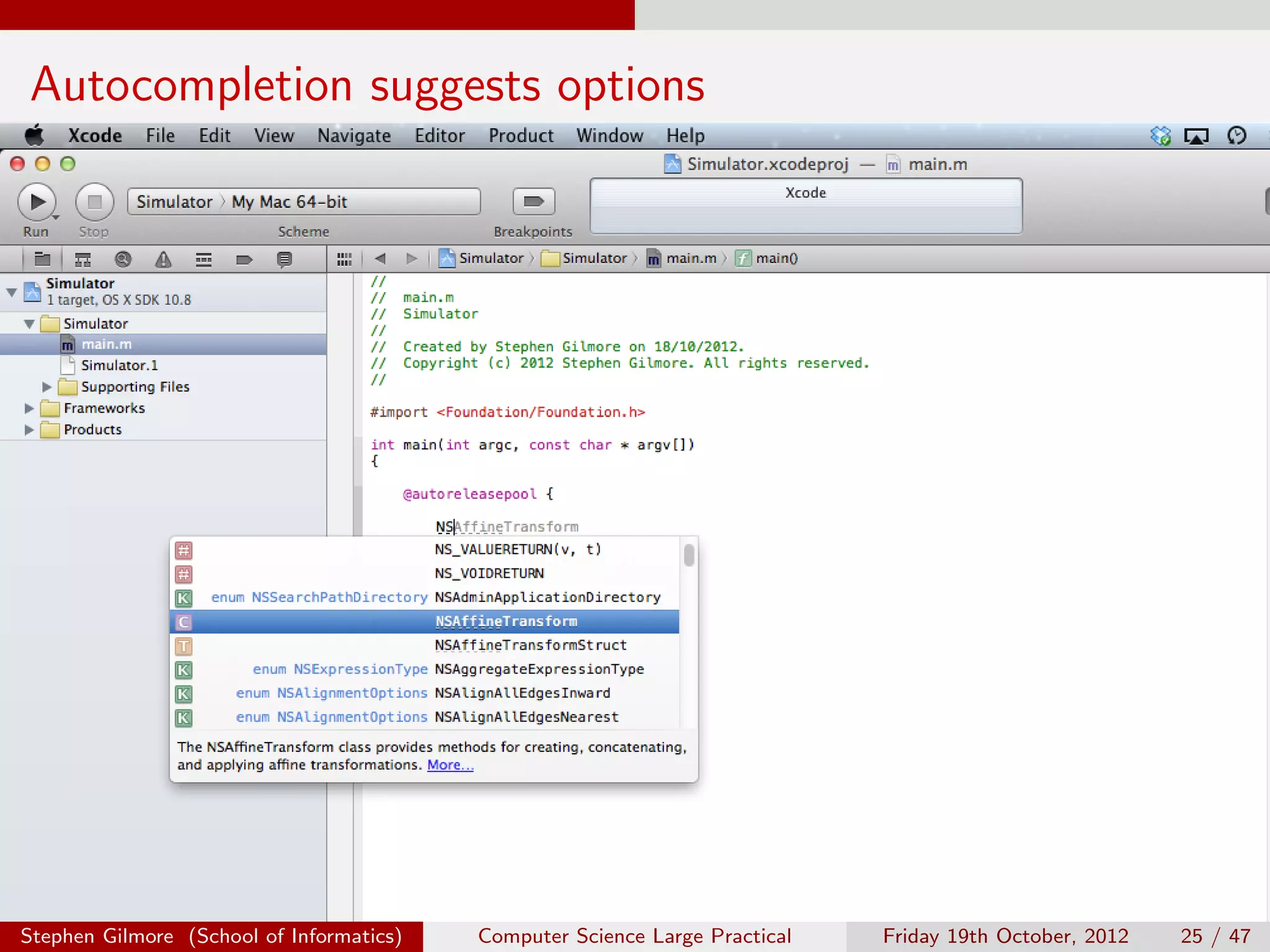Image resolution: width=1270 pixels, height=952 pixels.
Task: Open the Project navigator folder icon
Action: click(42, 259)
